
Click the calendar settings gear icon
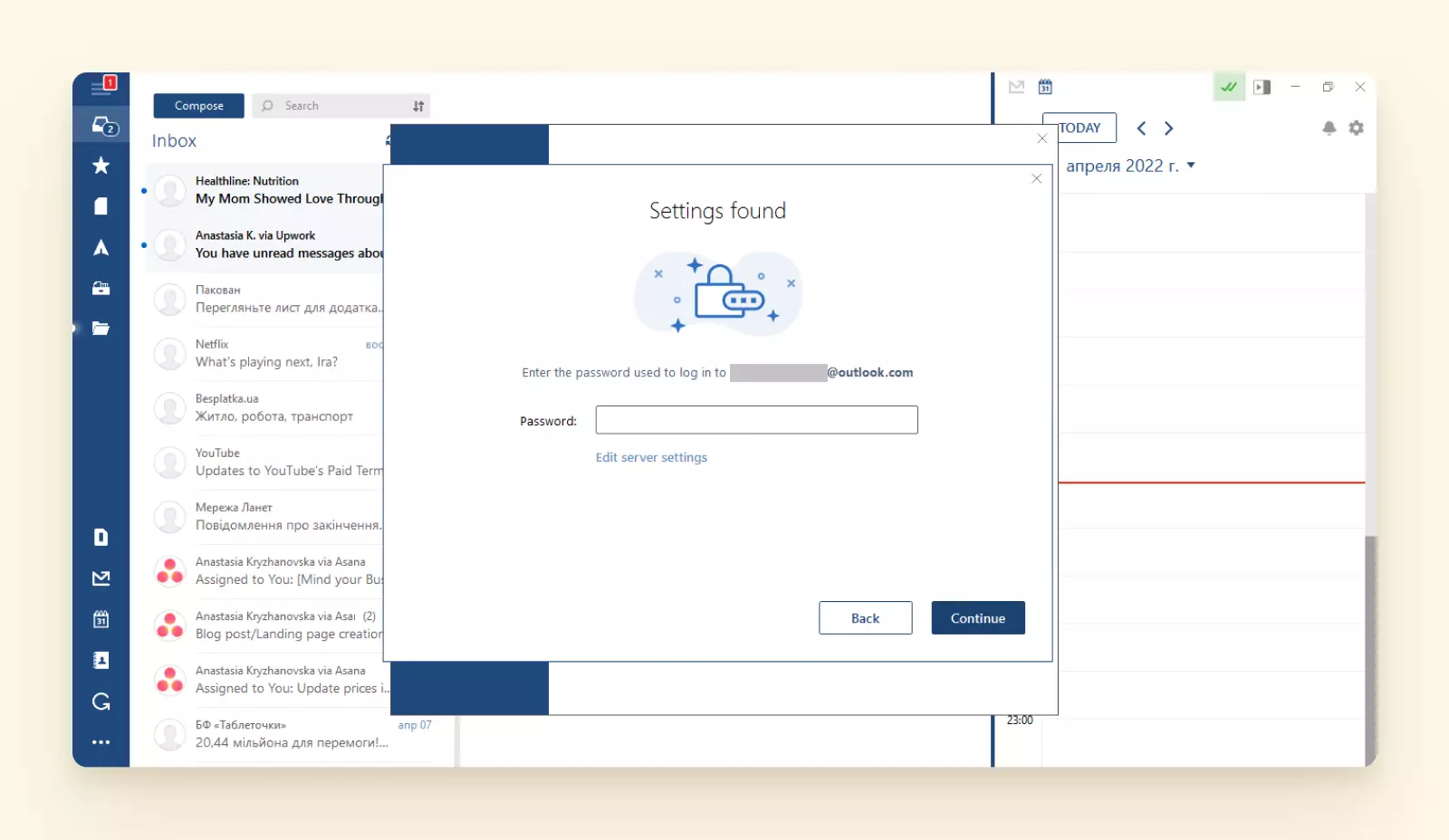click(1356, 129)
